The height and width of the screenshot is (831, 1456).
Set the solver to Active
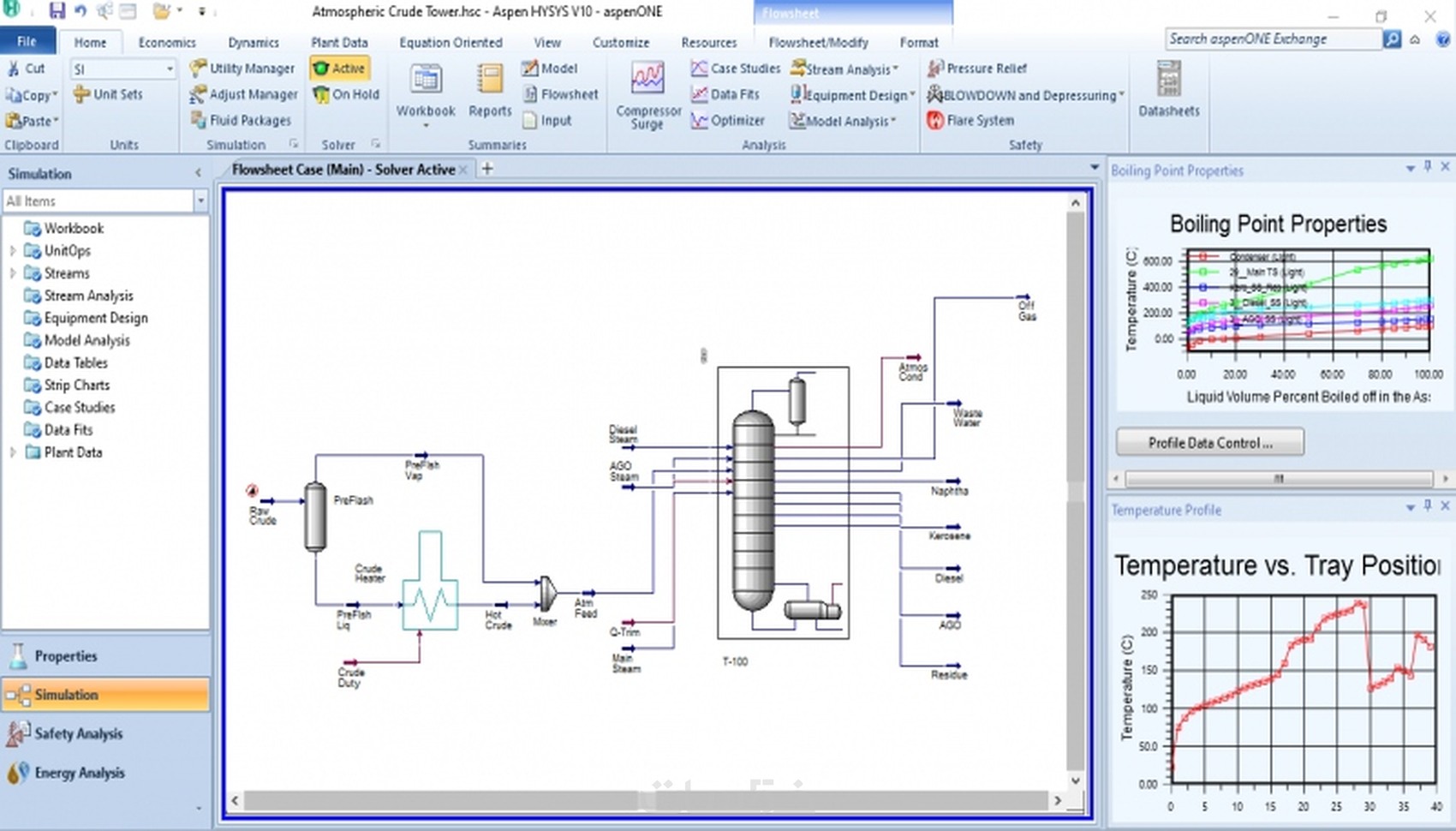(x=340, y=69)
